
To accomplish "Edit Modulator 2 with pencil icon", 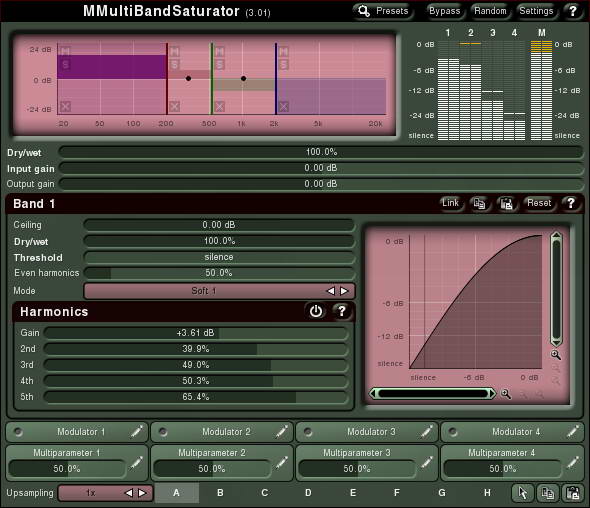I will tap(282, 431).
